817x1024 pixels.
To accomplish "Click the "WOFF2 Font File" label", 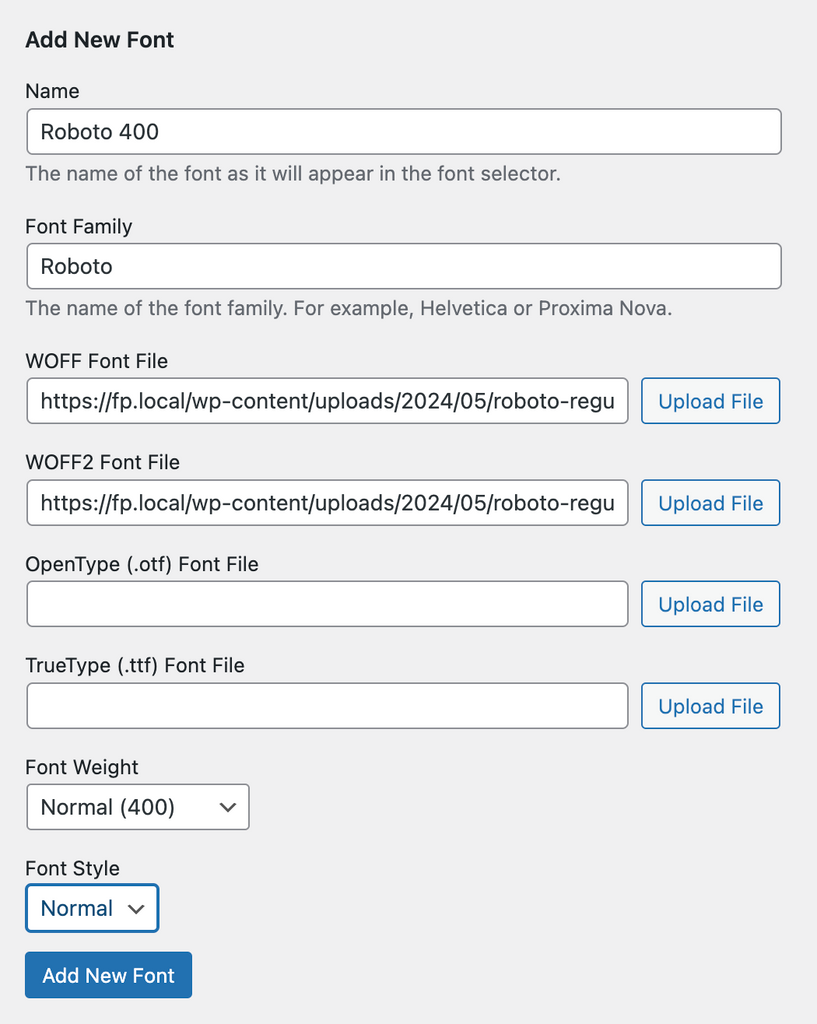I will [x=103, y=462].
